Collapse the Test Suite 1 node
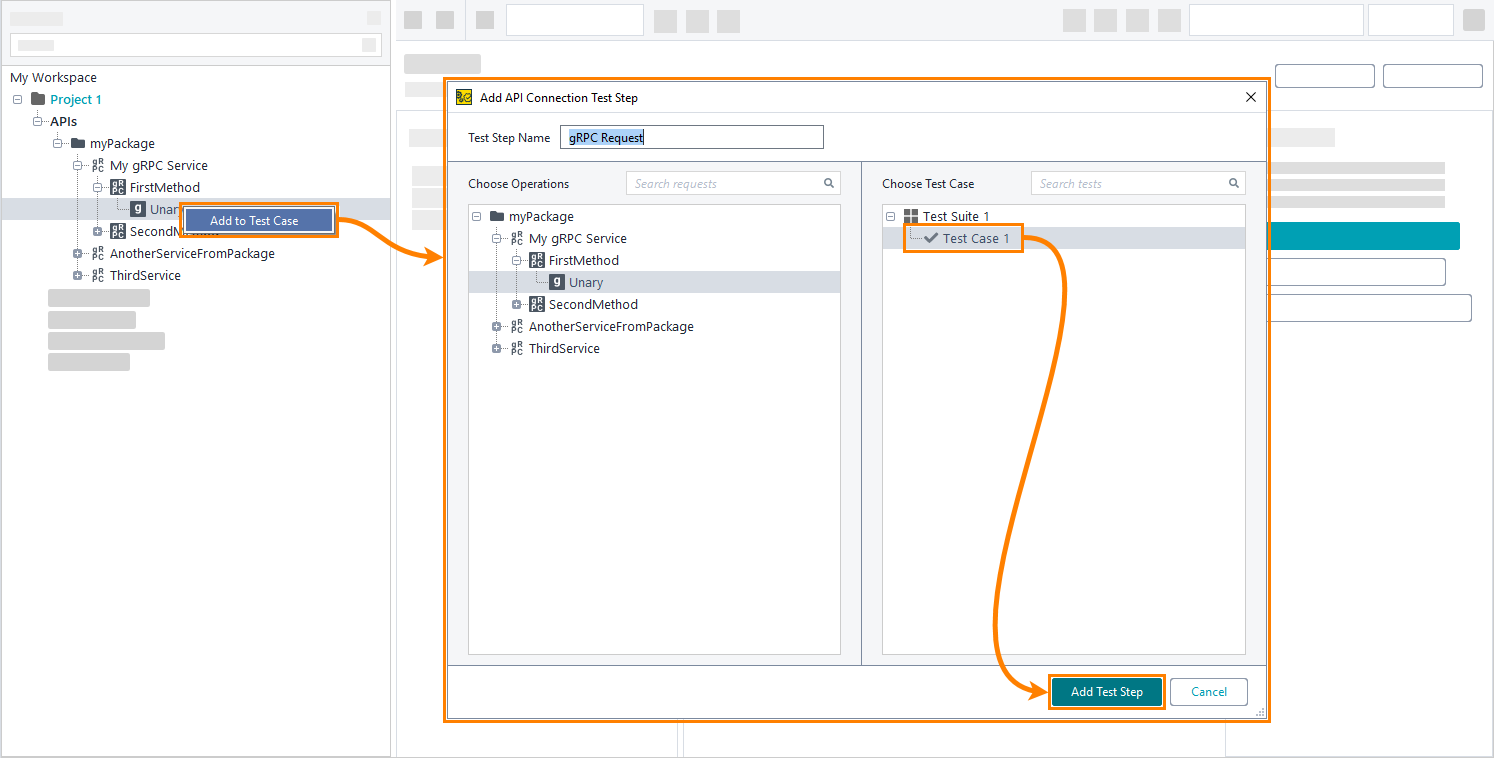Screen dimensions: 1494x758 (x=890, y=216)
